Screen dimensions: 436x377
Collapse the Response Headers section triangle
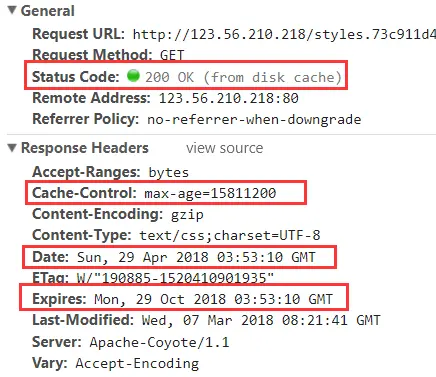[12, 148]
